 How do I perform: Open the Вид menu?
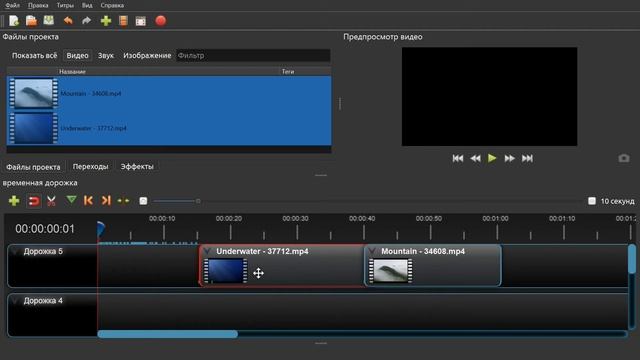tap(87, 5)
